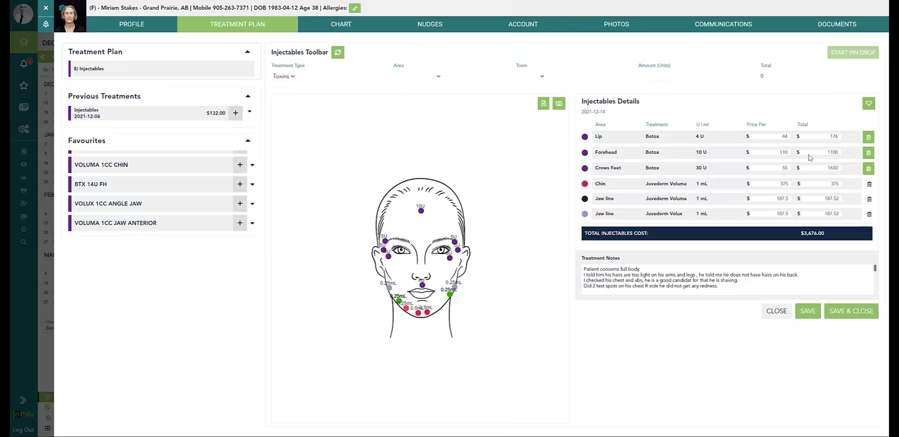
Task: Add BTX 14U FH favourite with plus
Action: [240, 184]
